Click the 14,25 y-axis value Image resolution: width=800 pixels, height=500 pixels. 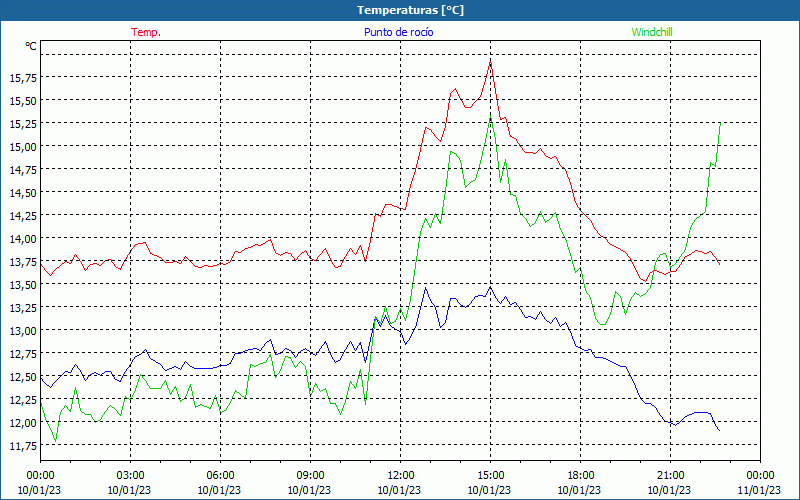[x=23, y=215]
